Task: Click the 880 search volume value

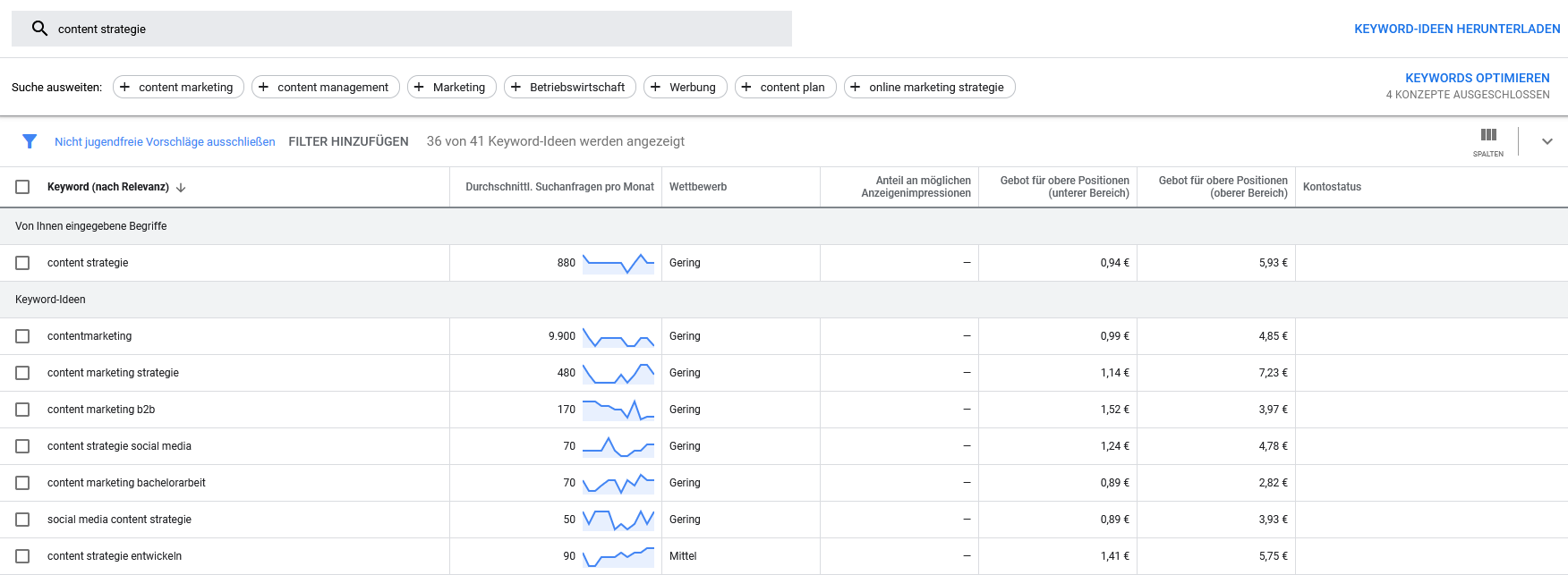Action: [x=567, y=263]
